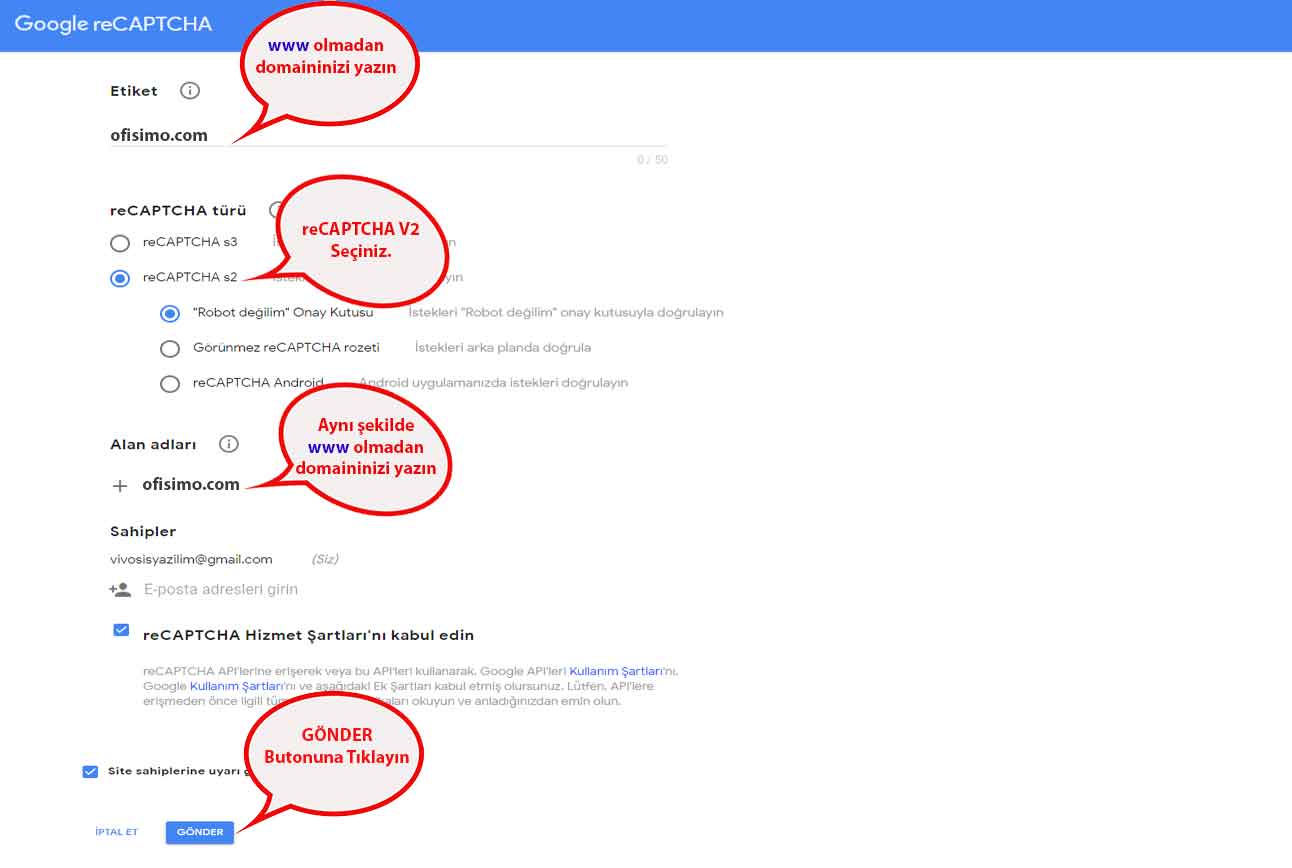
Task: Click the İPTAL ET button
Action: coord(117,832)
